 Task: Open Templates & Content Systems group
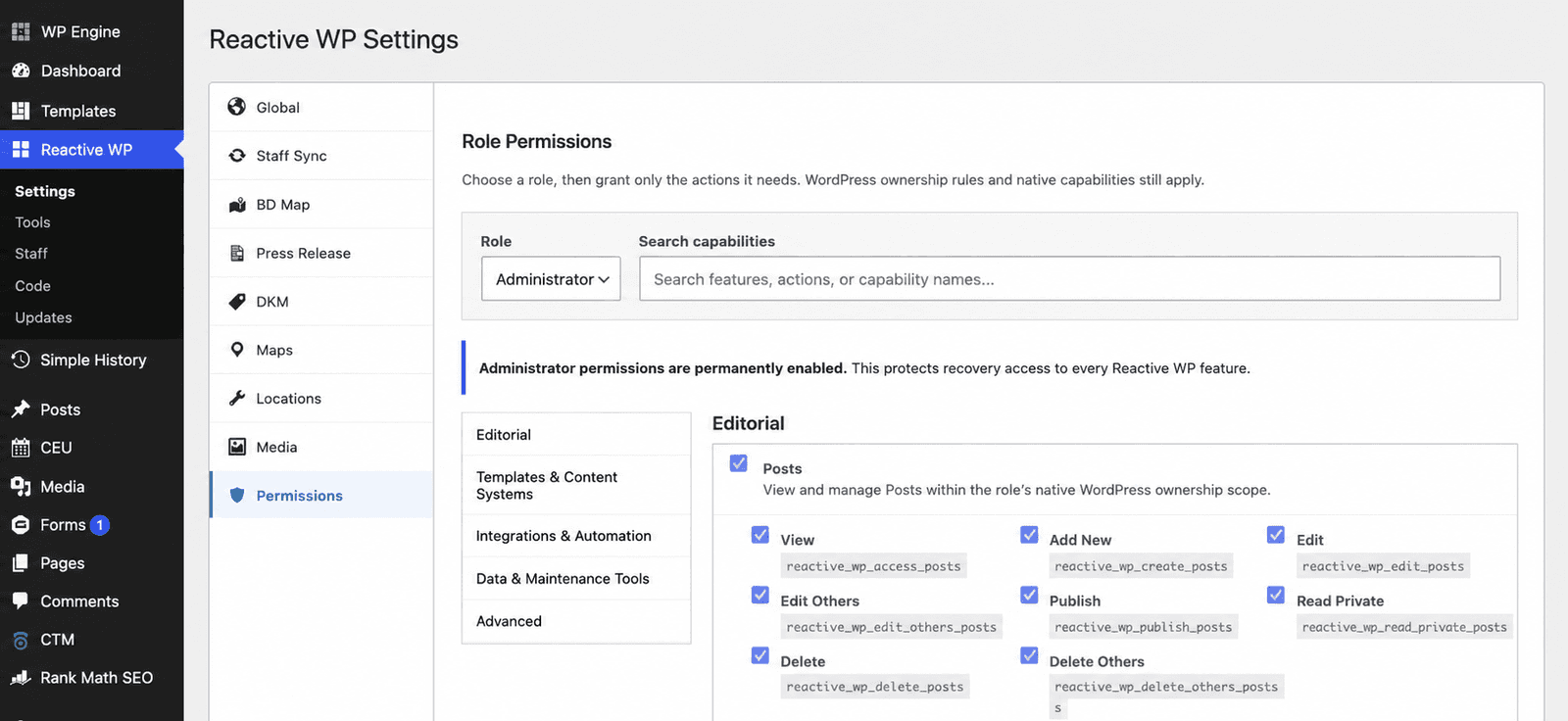pos(576,485)
